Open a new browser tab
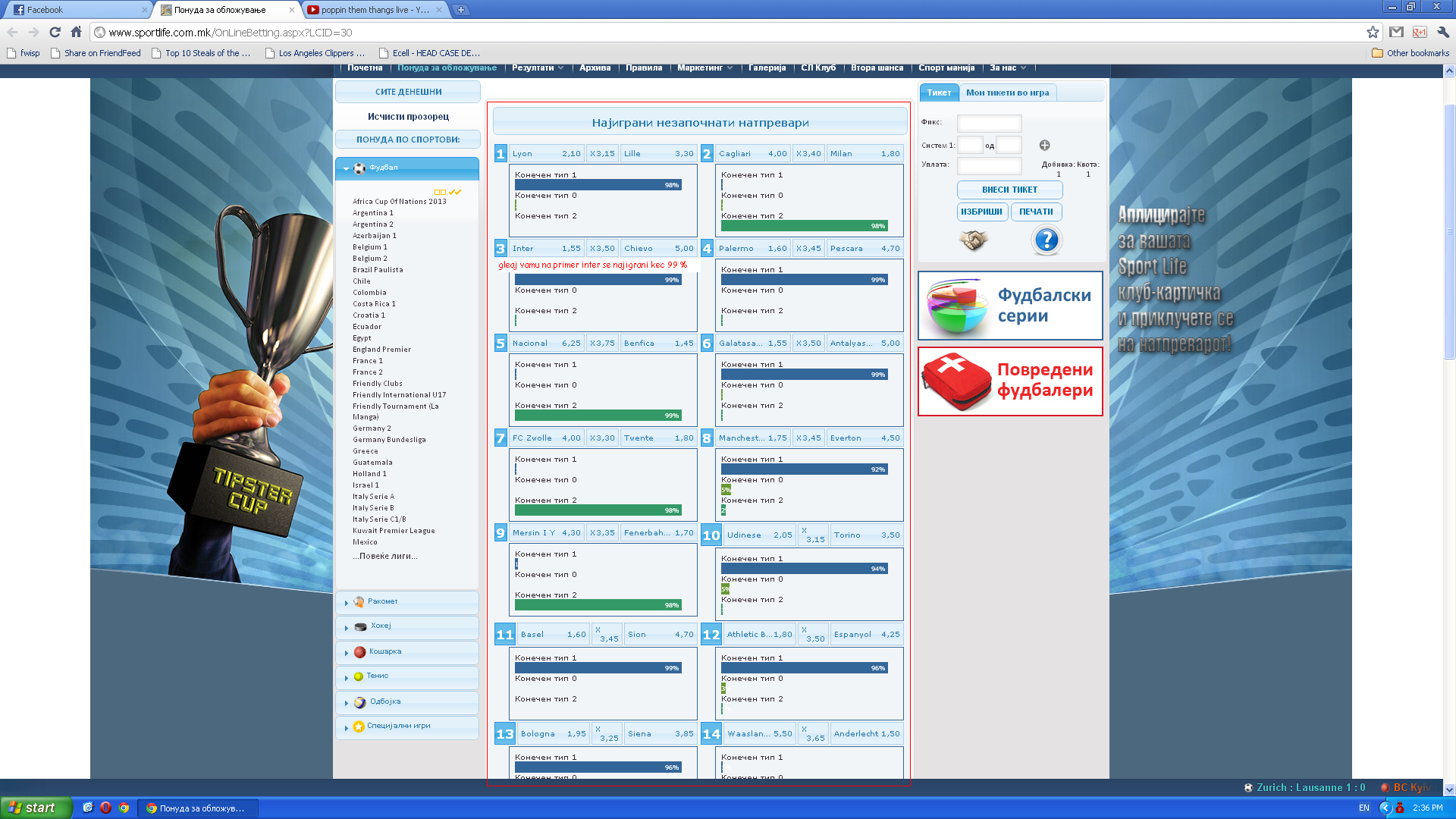Image resolution: width=1456 pixels, height=819 pixels. pyautogui.click(x=460, y=10)
